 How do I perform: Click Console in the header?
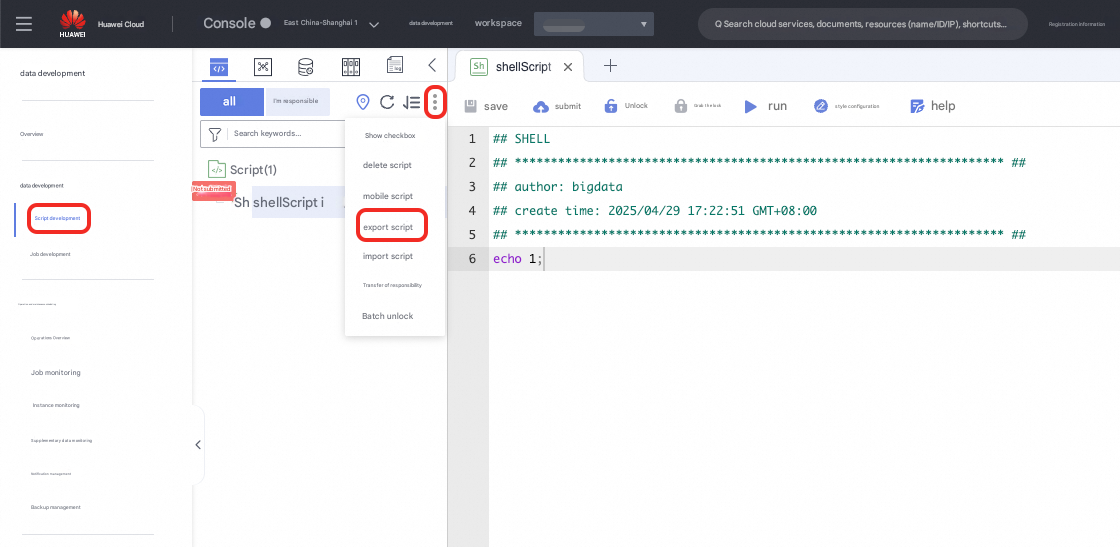229,23
